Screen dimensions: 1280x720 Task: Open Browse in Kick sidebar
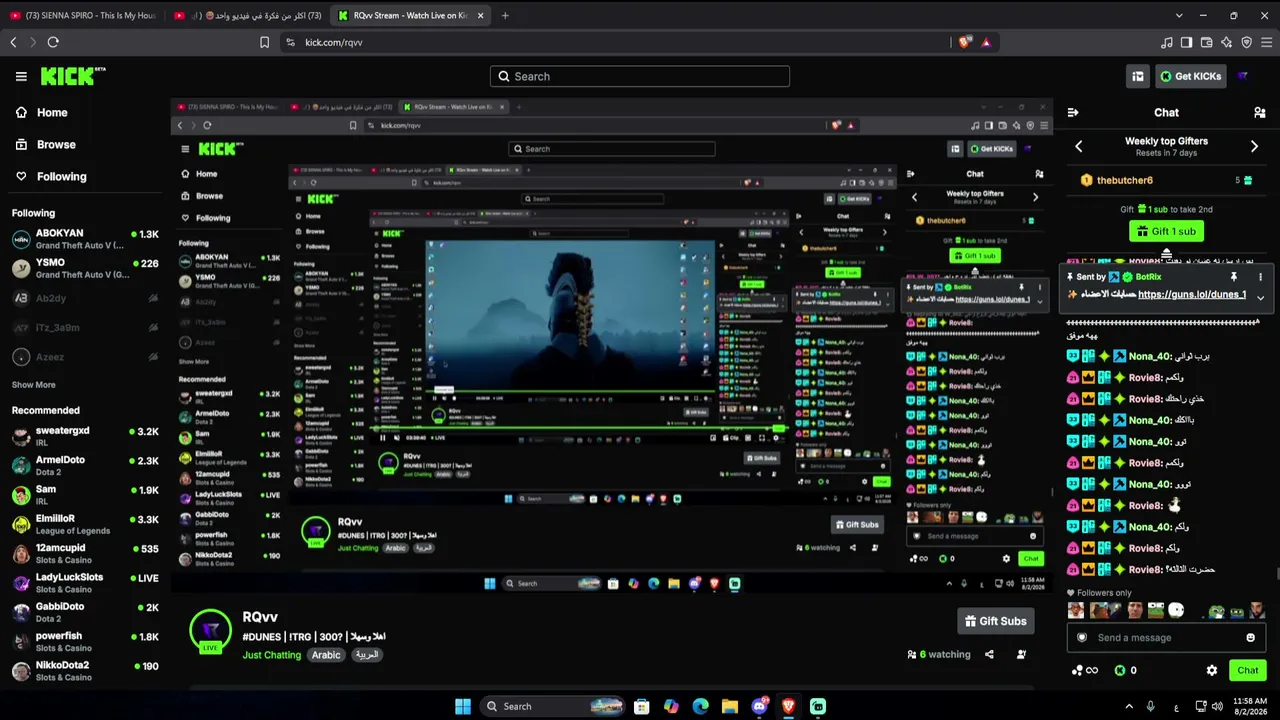pos(46,144)
